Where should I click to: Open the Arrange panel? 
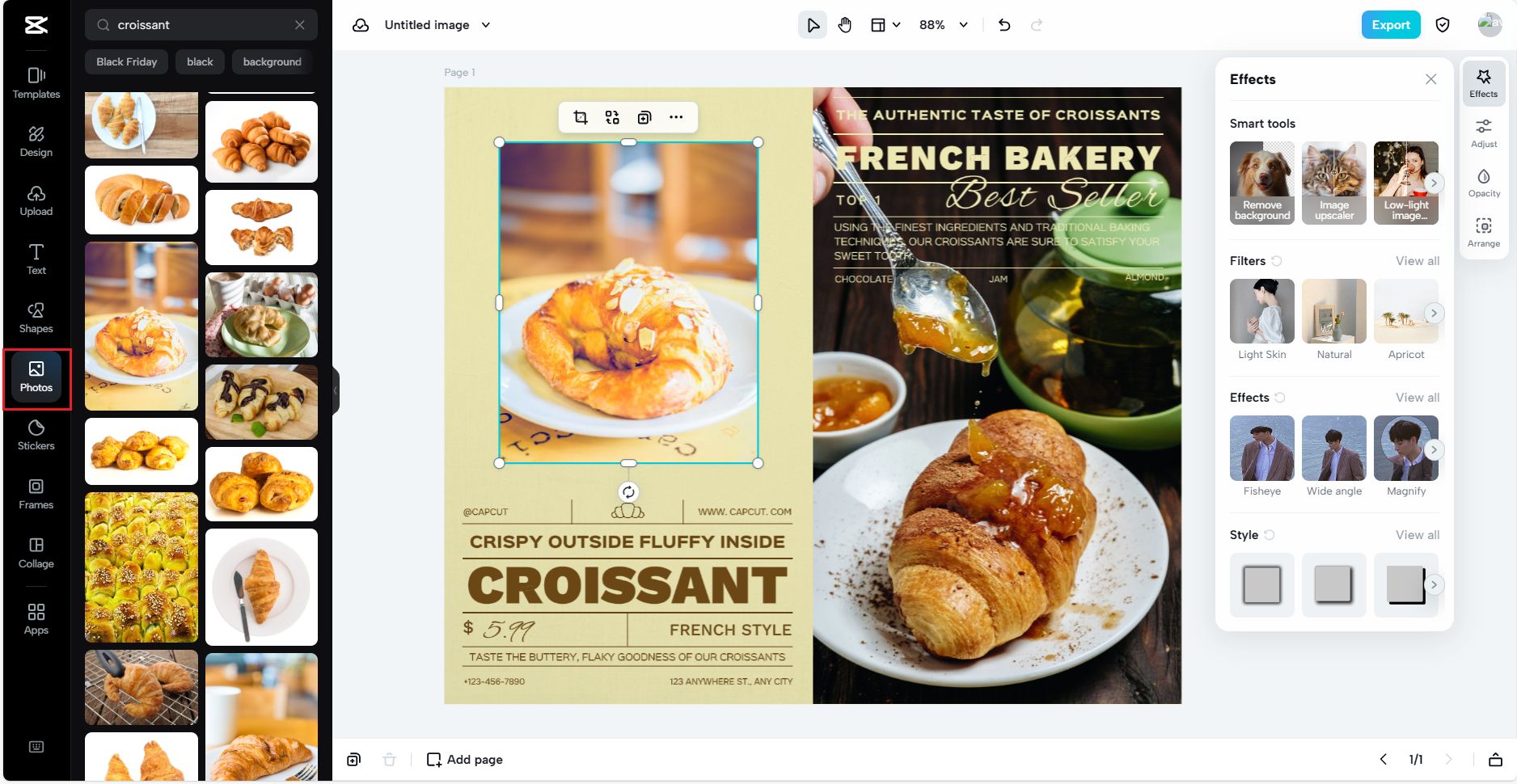coord(1484,233)
